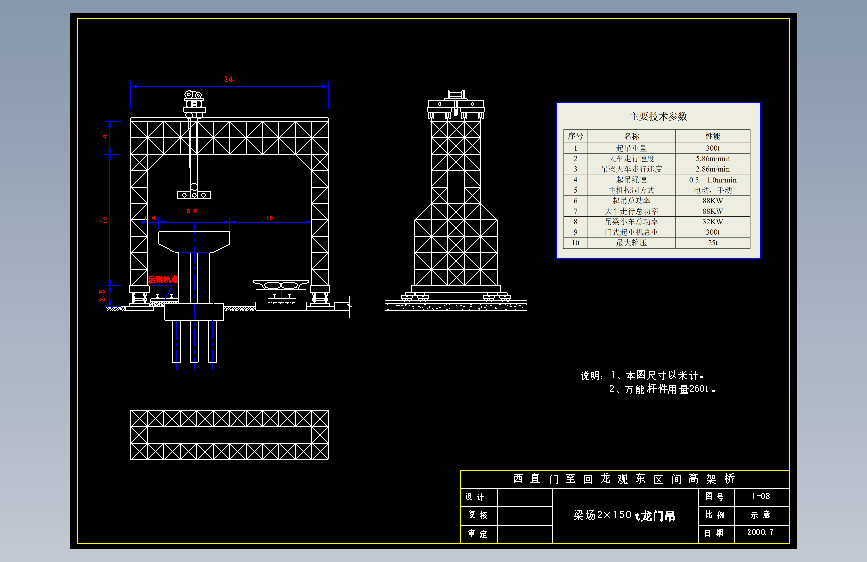The height and width of the screenshot is (562, 867).
Task: Click the 复核 label in the title block
Action: [478, 515]
